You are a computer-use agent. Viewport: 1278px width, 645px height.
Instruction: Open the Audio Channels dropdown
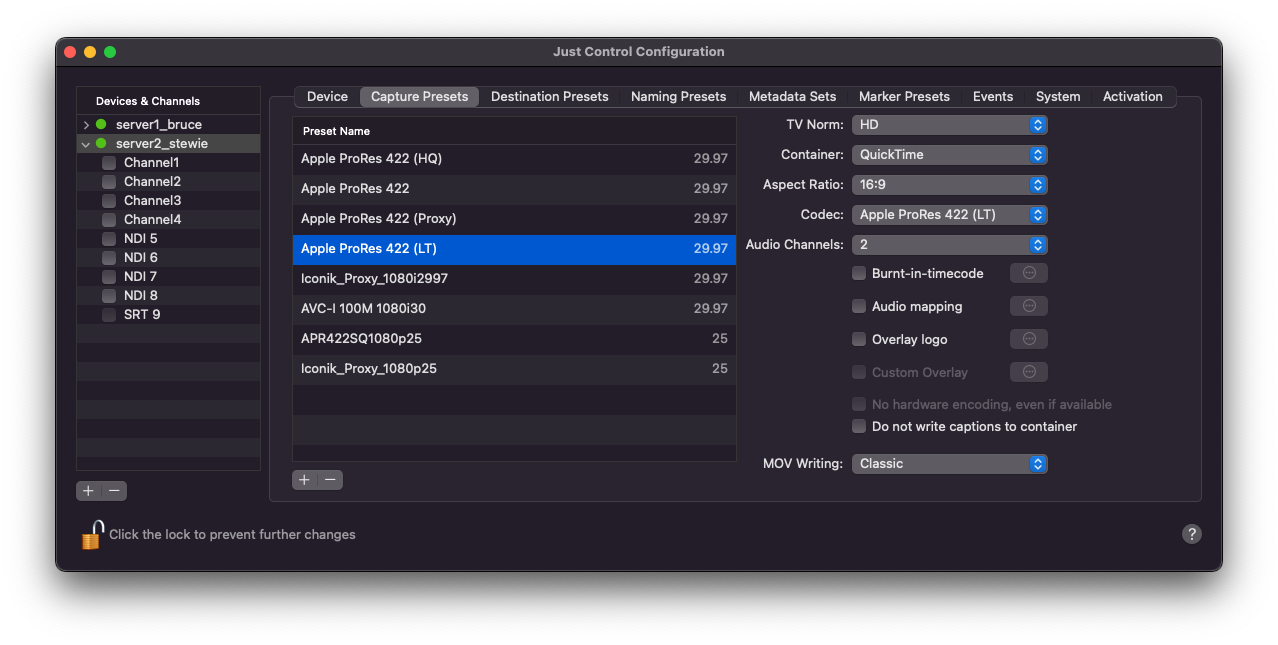click(949, 245)
